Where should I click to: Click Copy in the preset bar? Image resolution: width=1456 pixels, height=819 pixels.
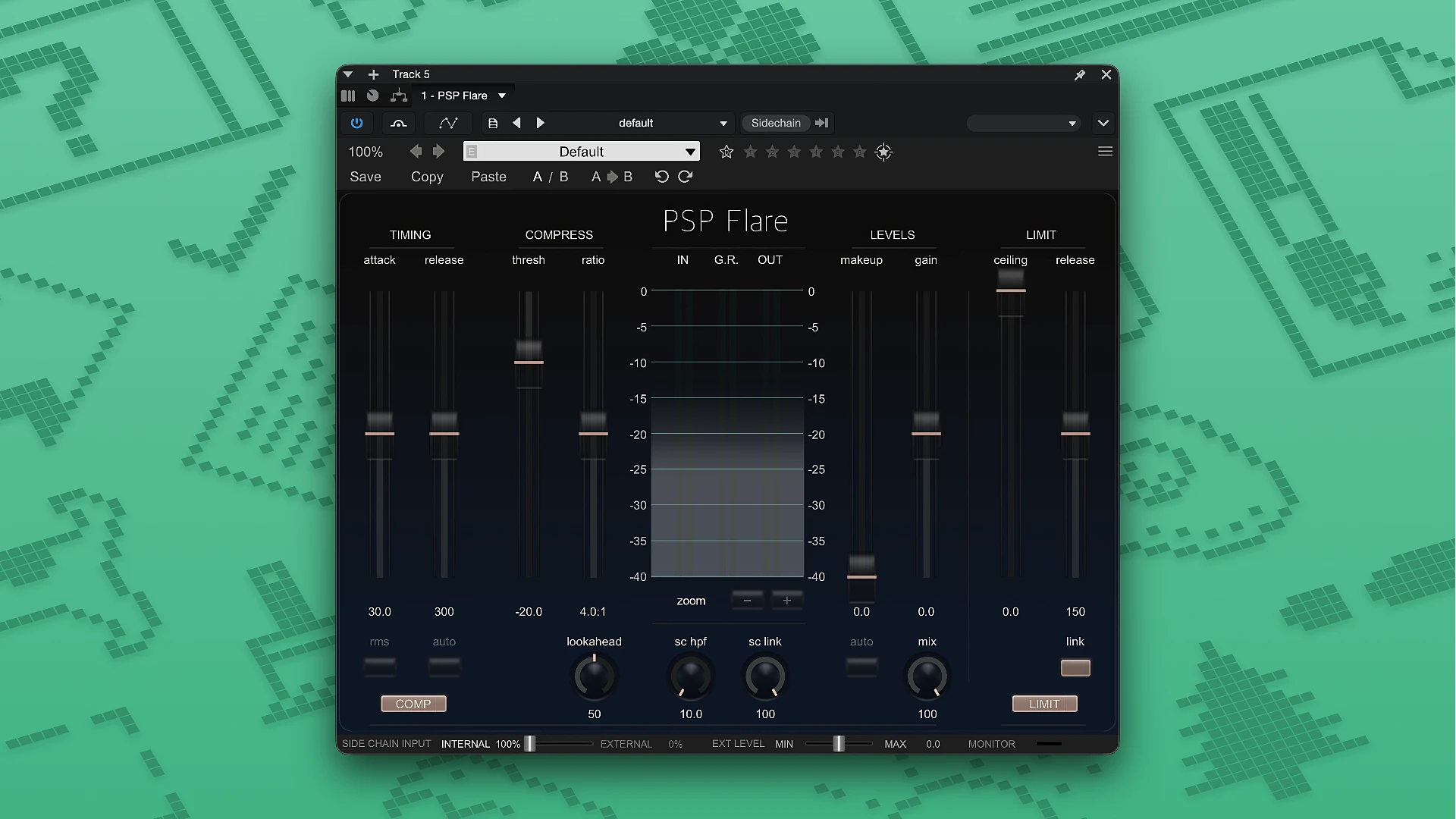(x=427, y=177)
